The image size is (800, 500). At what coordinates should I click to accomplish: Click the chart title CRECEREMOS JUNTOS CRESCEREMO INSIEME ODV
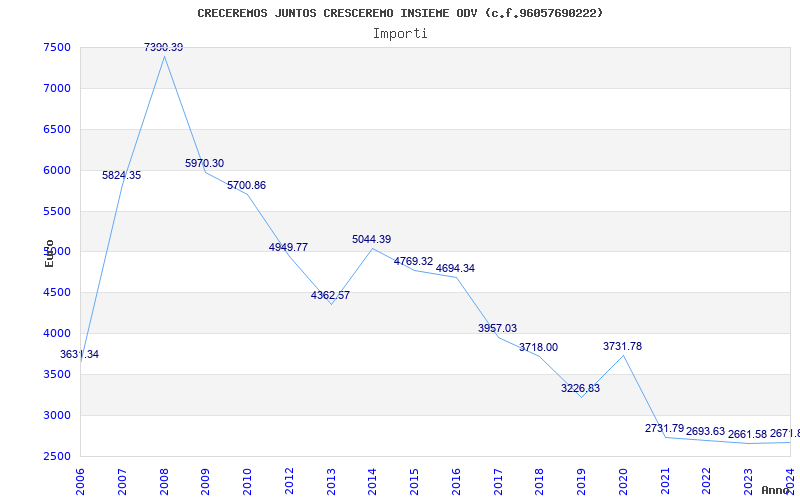(400, 13)
